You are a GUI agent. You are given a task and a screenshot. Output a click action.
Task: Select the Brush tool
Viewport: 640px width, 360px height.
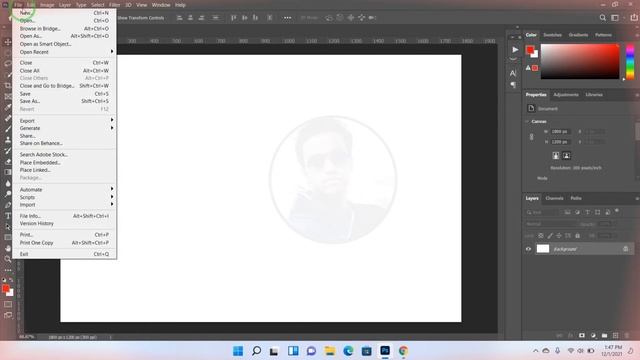(x=8, y=129)
